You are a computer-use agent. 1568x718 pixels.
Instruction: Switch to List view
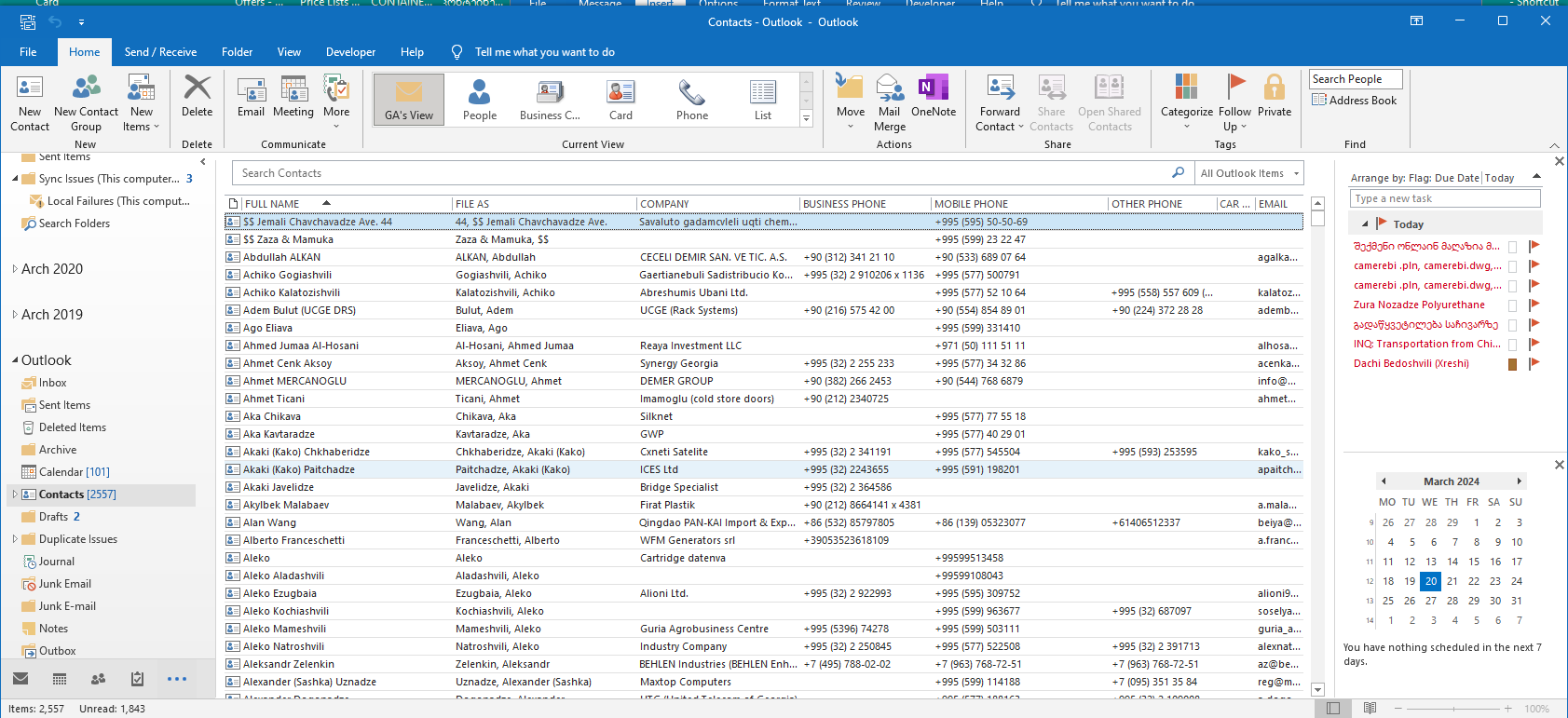pos(763,100)
